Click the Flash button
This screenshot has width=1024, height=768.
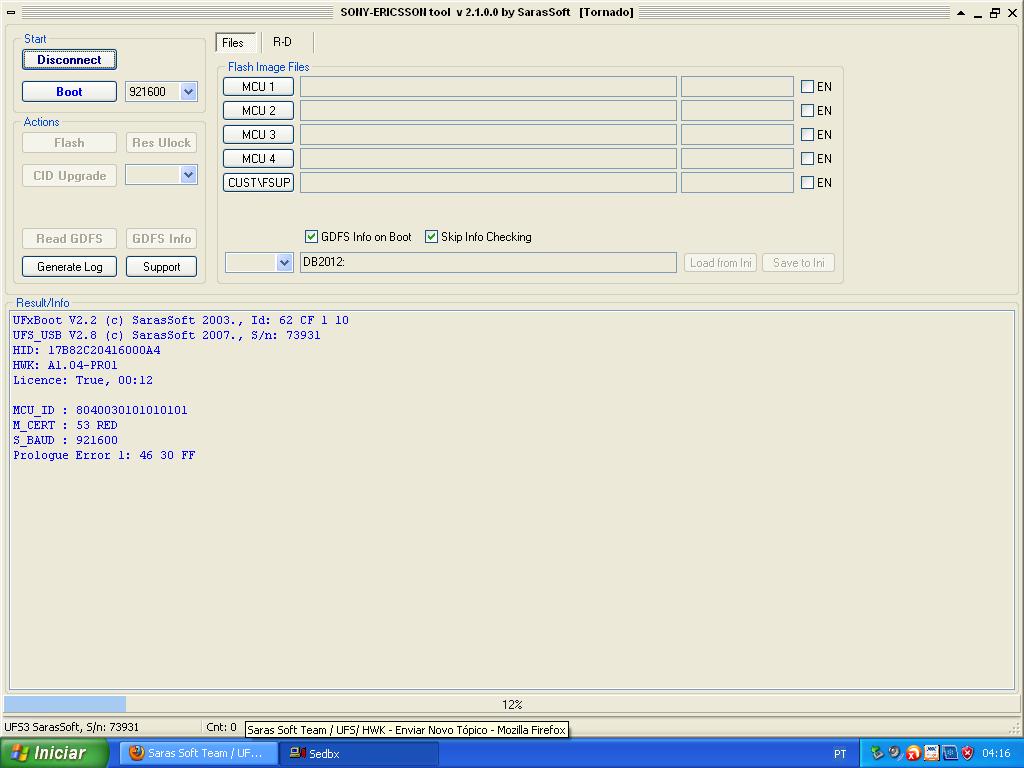69,142
